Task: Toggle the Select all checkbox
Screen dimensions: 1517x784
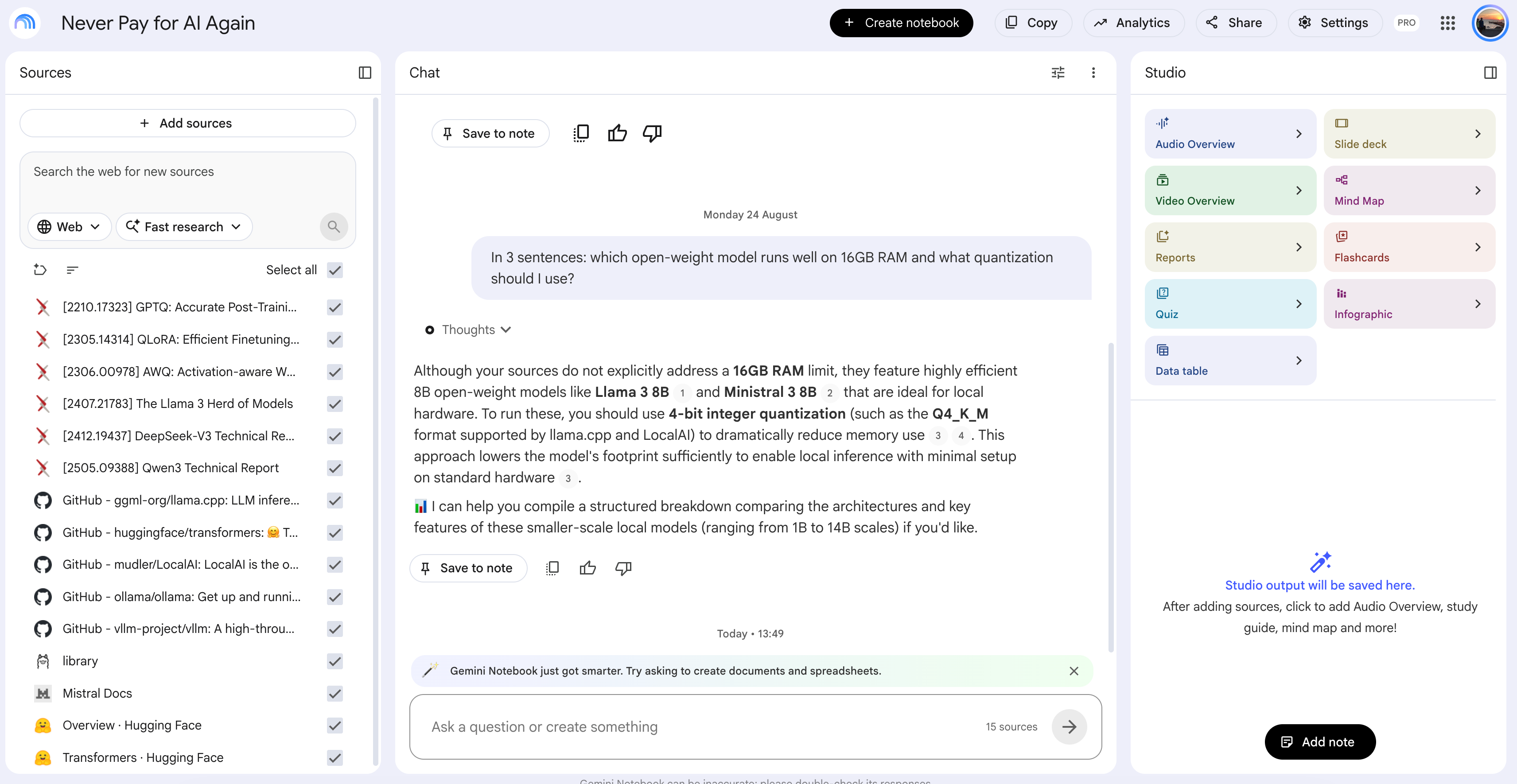Action: click(x=335, y=270)
